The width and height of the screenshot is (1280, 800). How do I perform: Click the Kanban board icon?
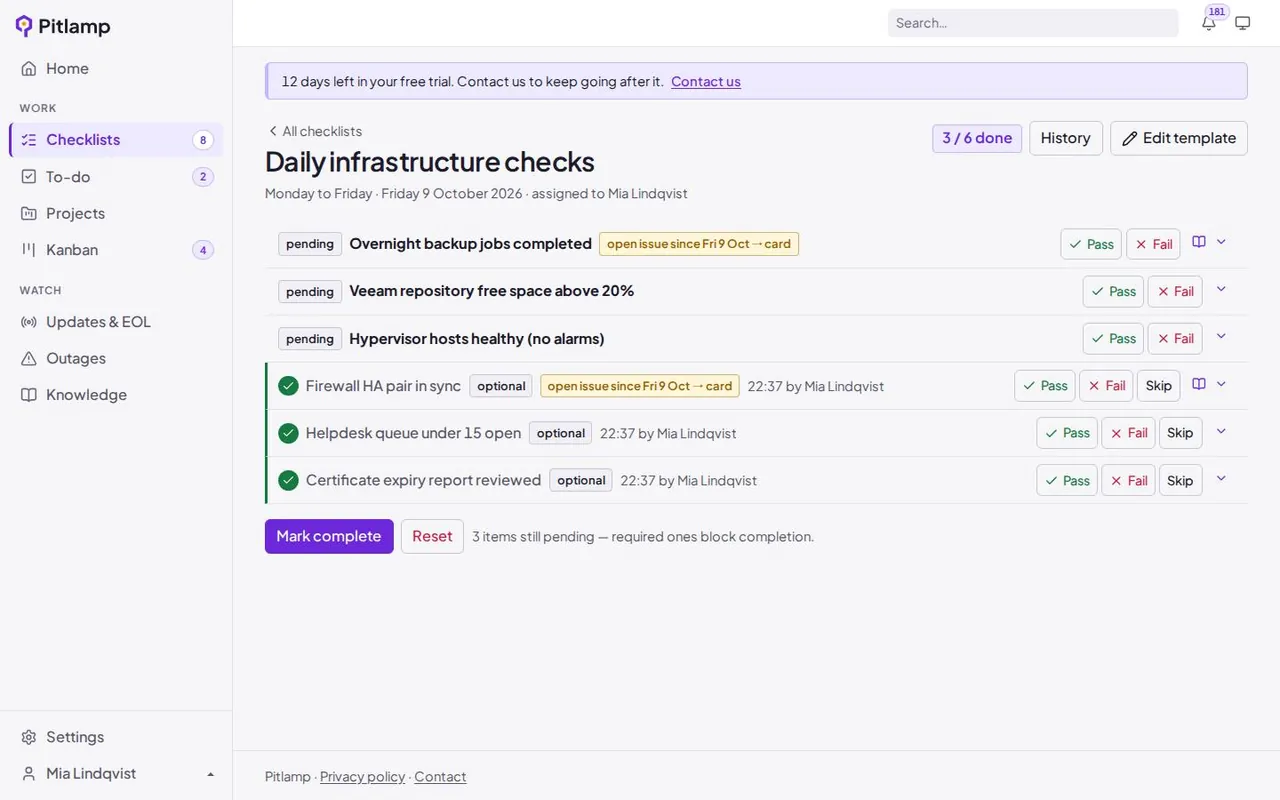click(x=29, y=250)
